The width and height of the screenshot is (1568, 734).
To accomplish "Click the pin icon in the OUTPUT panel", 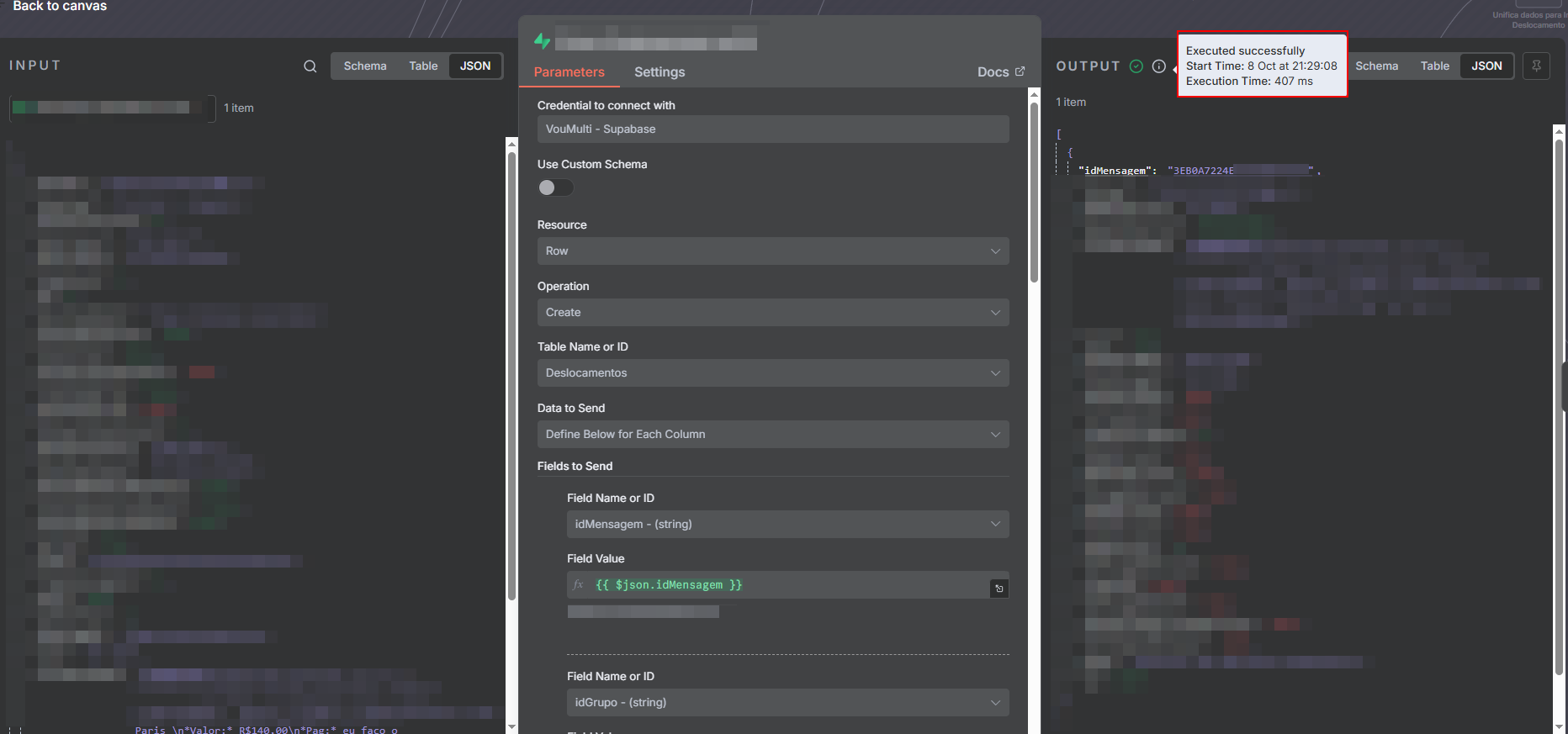I will pyautogui.click(x=1536, y=66).
